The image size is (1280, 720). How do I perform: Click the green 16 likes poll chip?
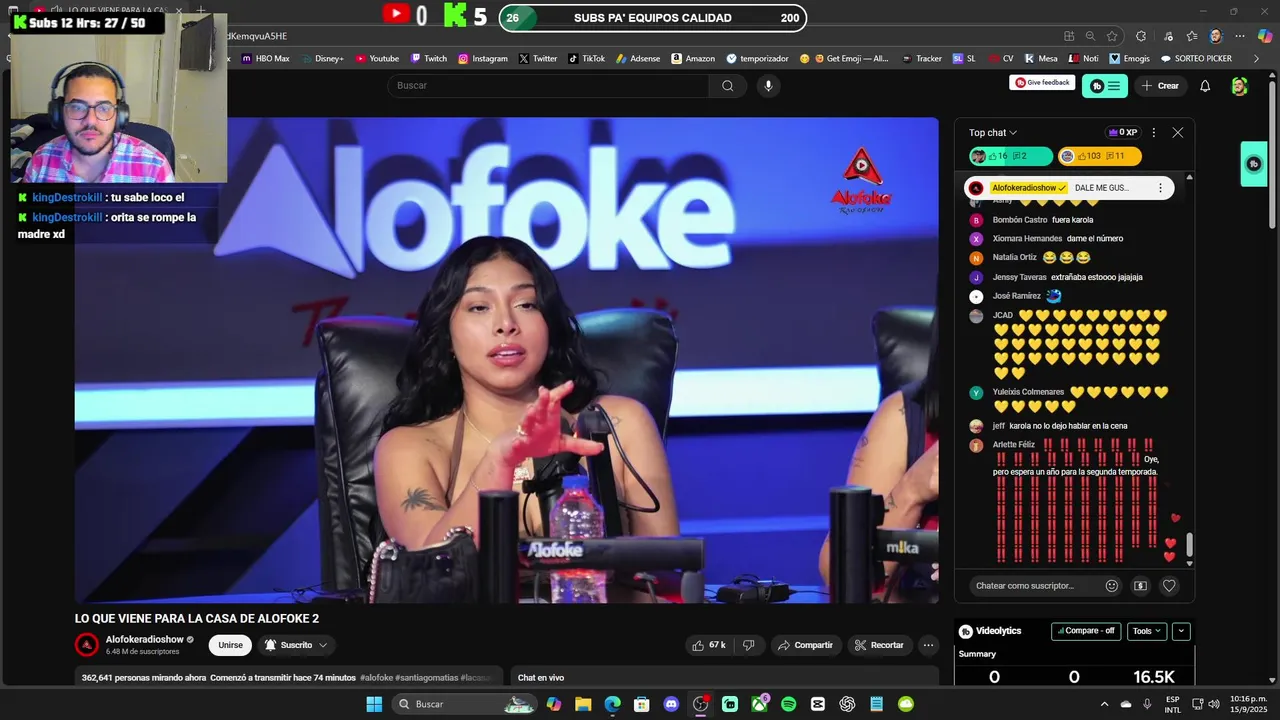click(x=1010, y=156)
